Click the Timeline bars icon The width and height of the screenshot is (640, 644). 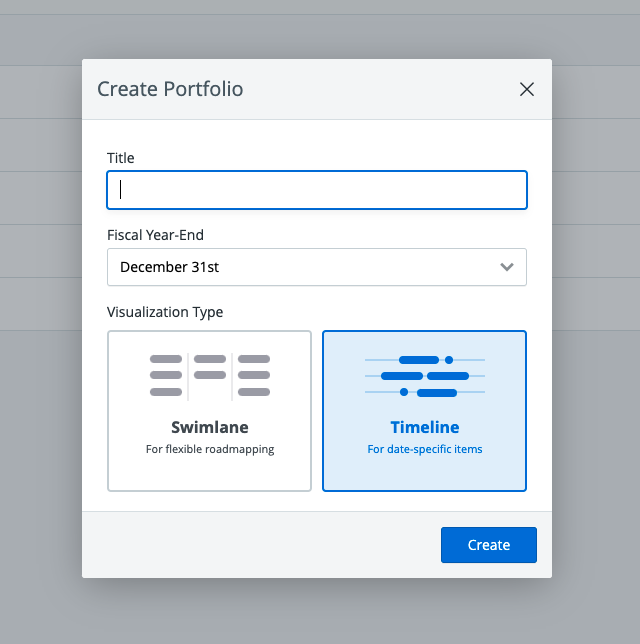[425, 375]
